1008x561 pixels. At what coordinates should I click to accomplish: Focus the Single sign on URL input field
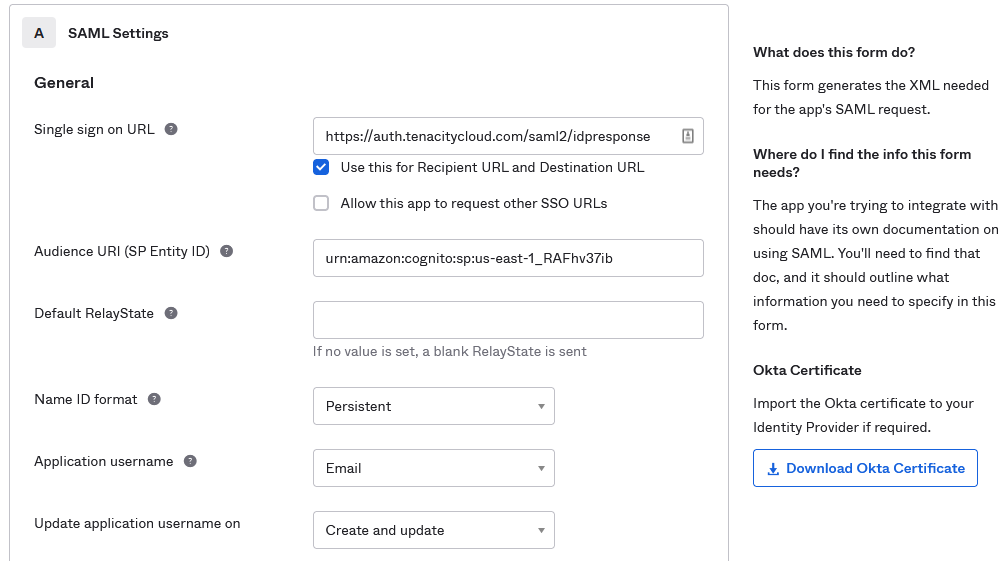coord(508,136)
